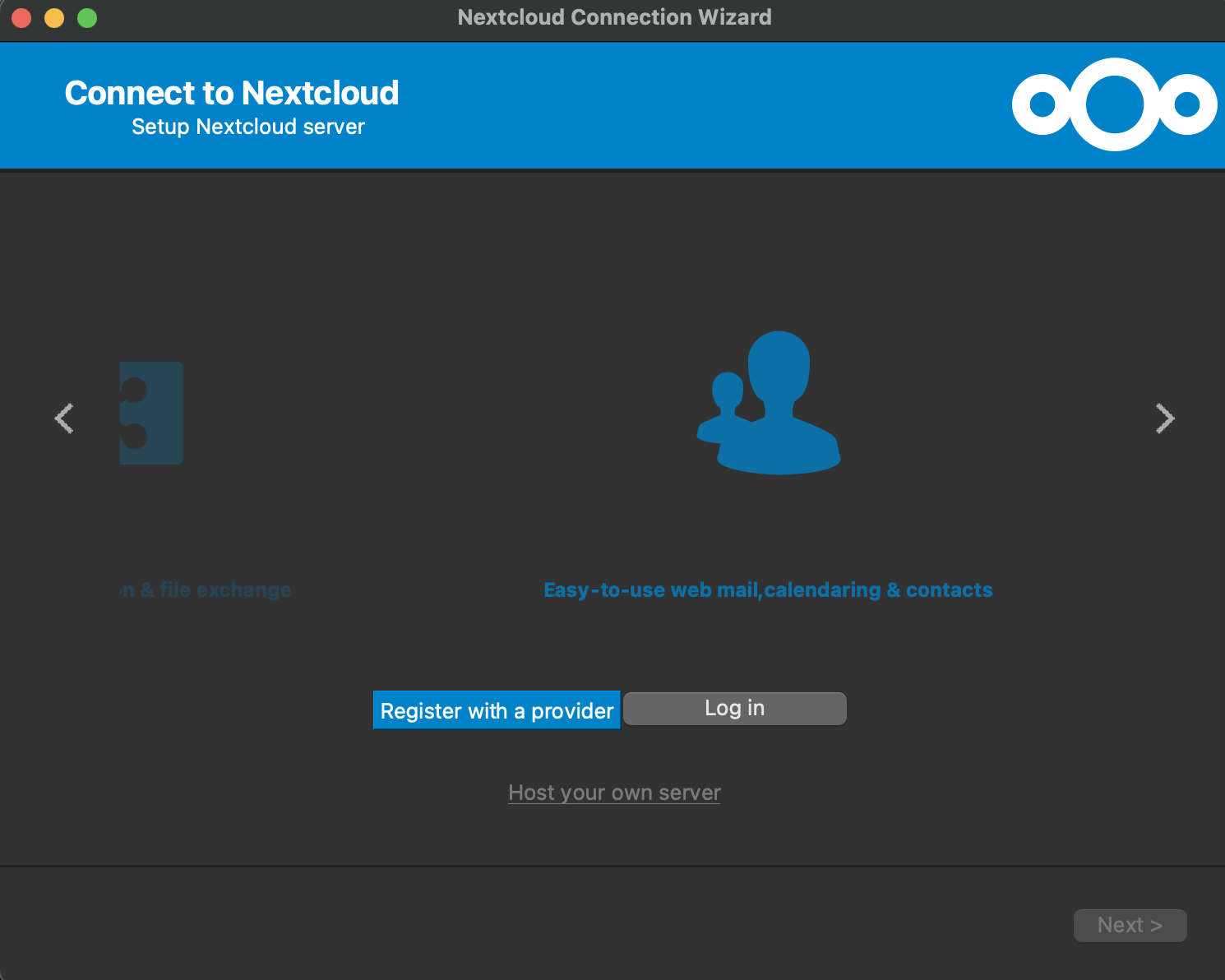The image size is (1225, 980).
Task: Click the Log in button
Action: [734, 709]
